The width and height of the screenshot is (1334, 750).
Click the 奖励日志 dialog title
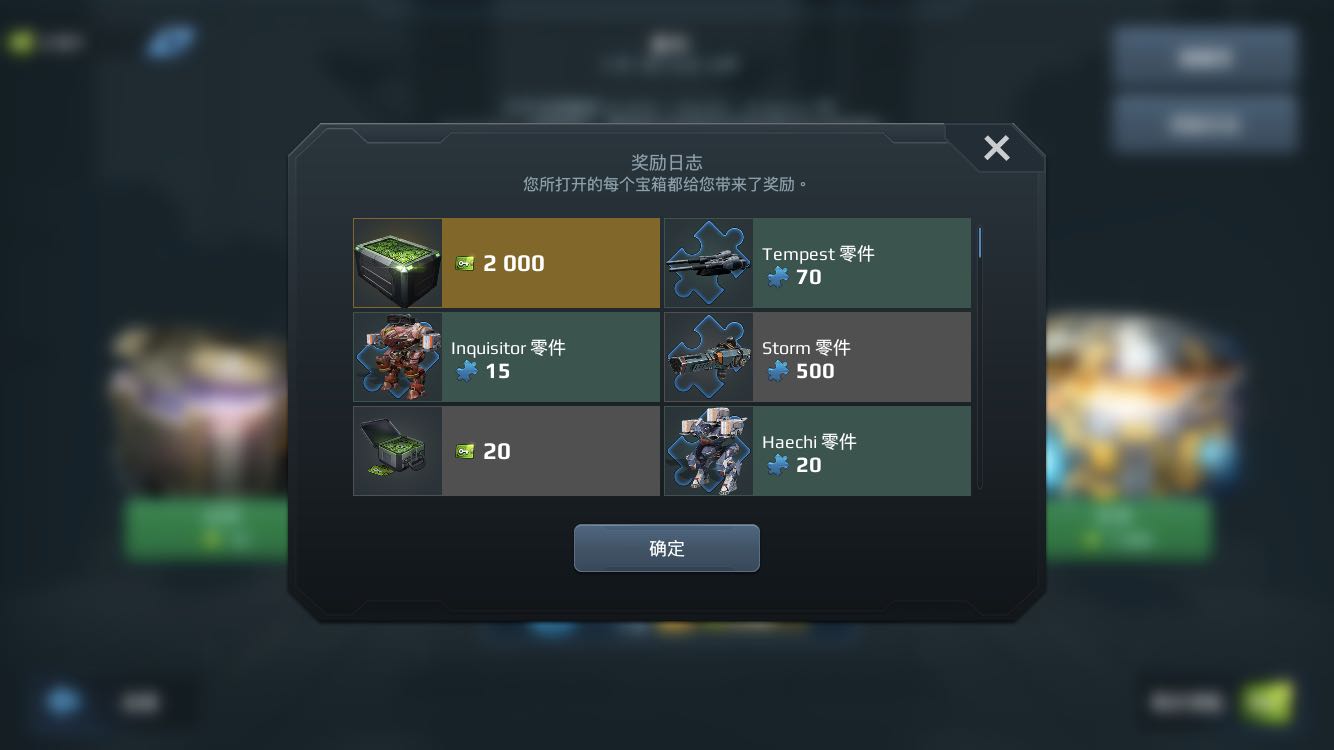click(666, 162)
